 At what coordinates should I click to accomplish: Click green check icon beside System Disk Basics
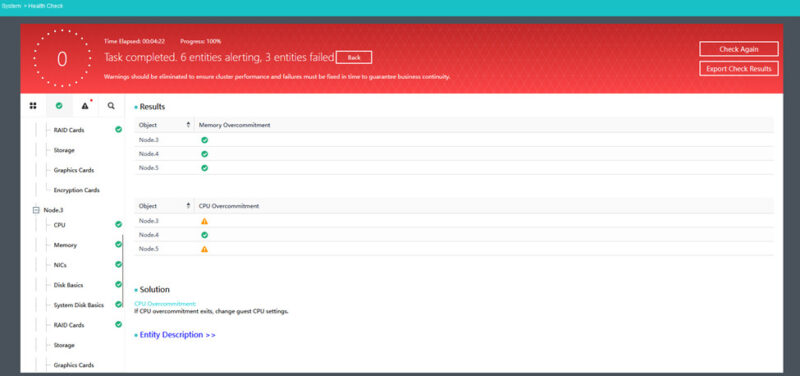coord(118,304)
